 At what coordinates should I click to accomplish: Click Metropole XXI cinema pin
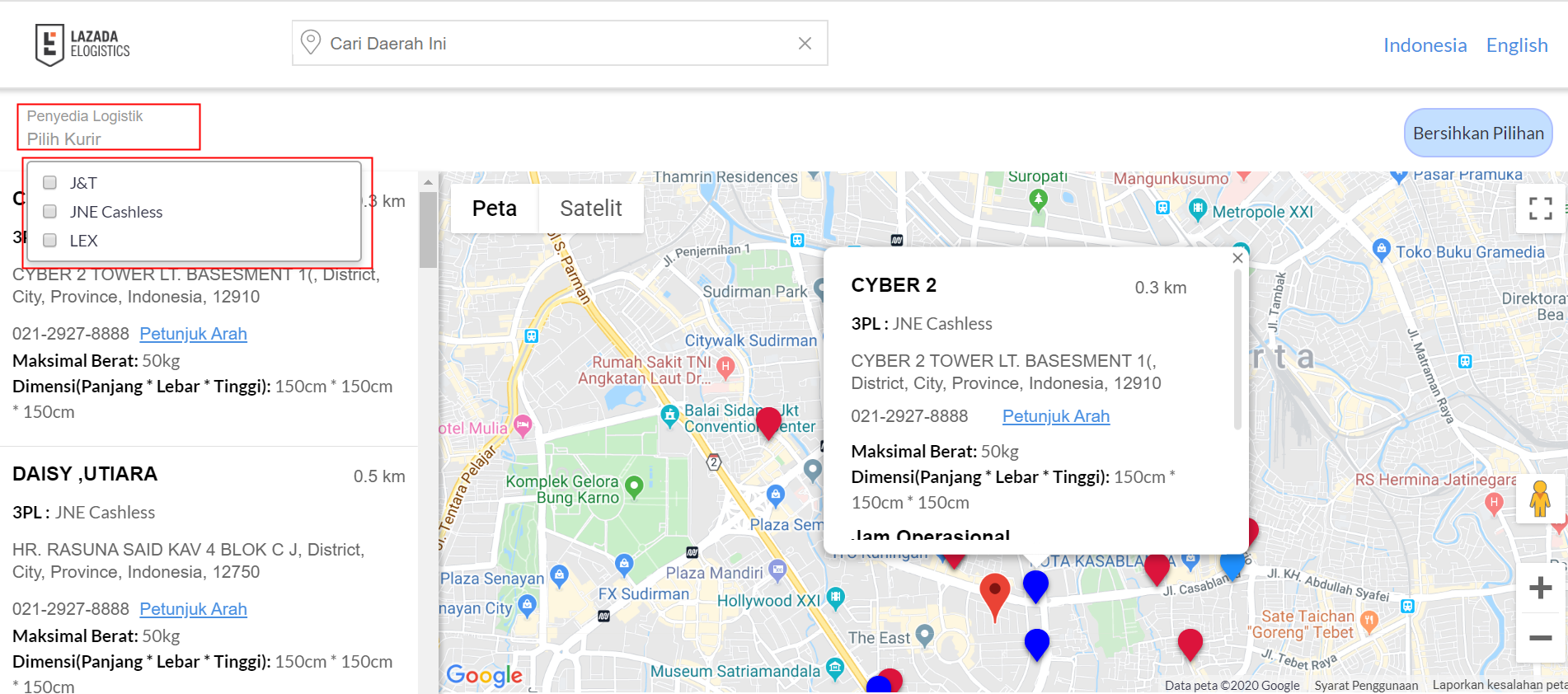(x=1198, y=210)
